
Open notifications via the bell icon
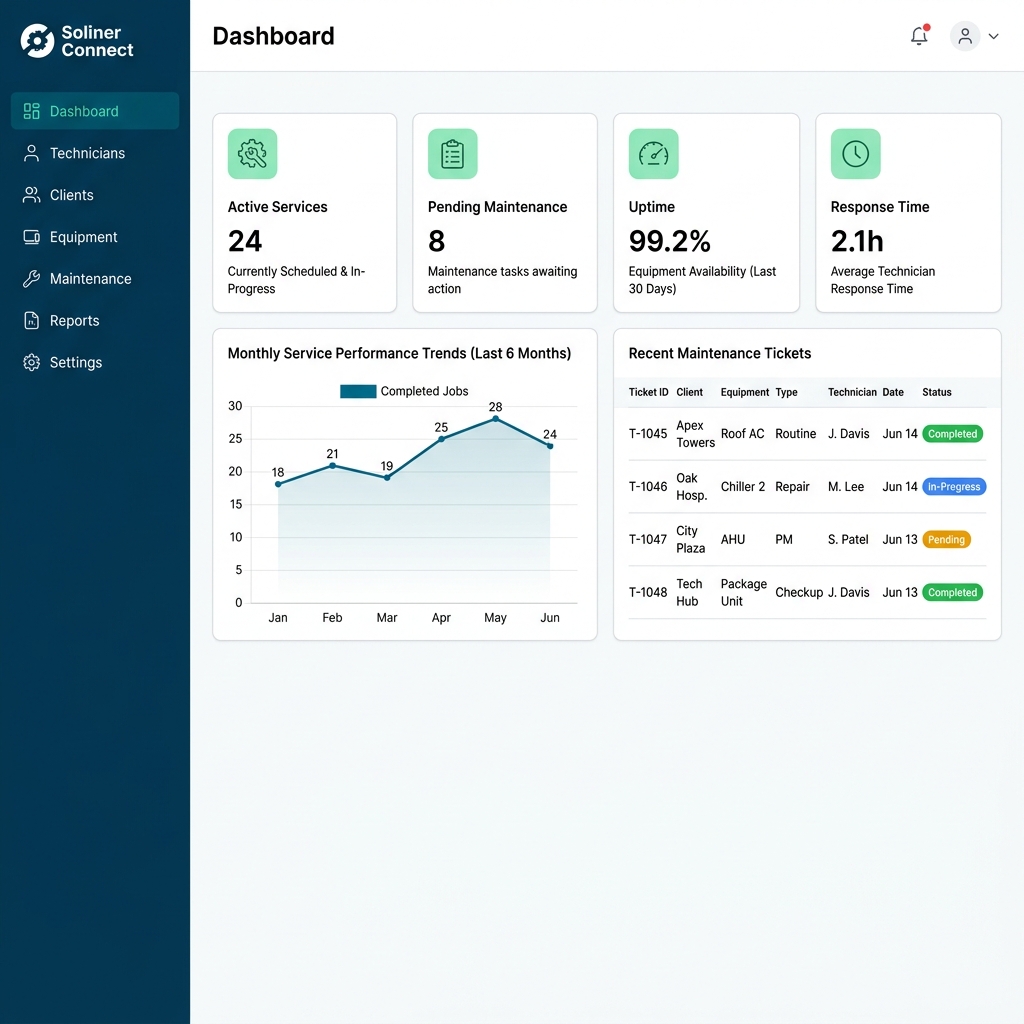pos(919,36)
